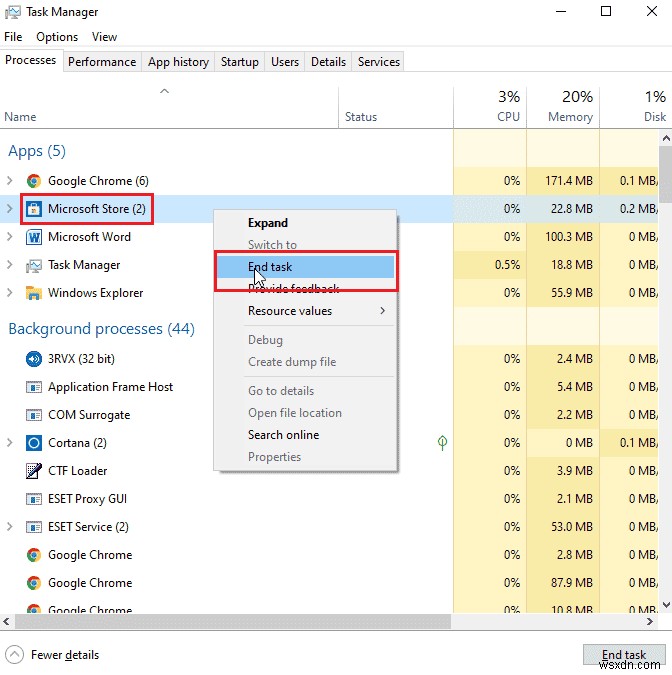Screen dimensions: 672x675
Task: Switch to the Performance tab
Action: (x=102, y=62)
